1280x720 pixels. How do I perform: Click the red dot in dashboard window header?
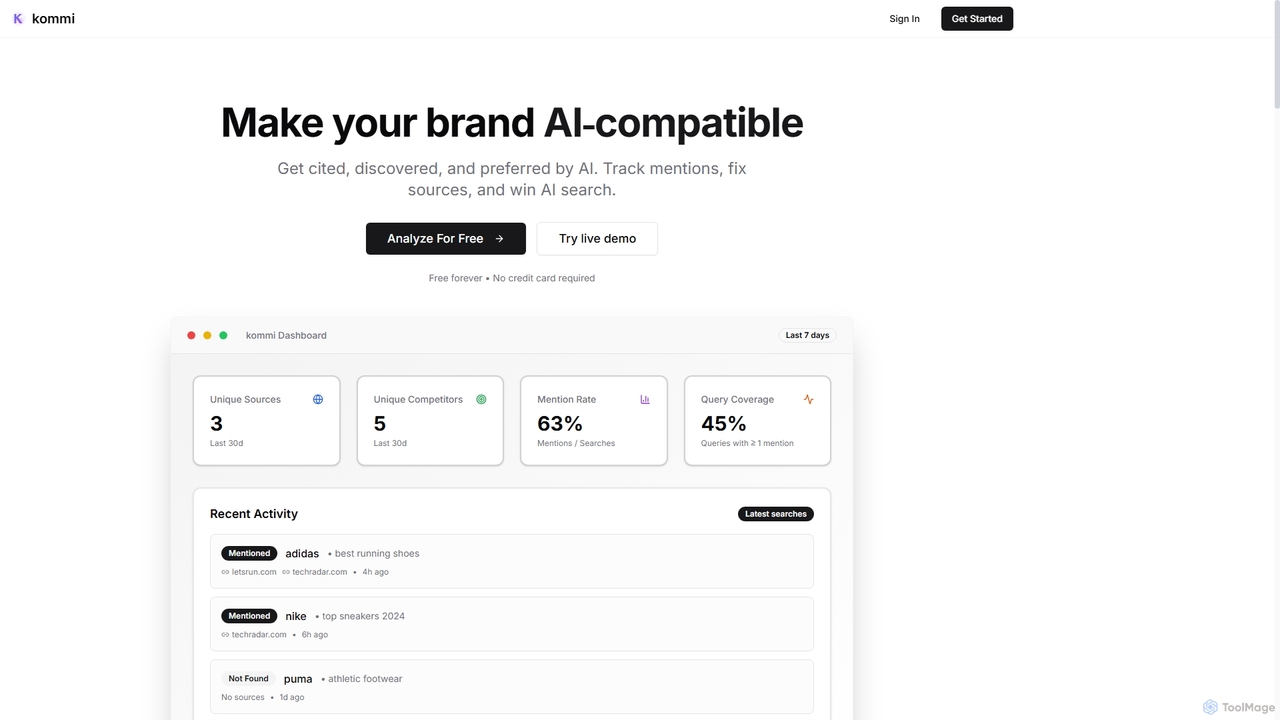192,335
